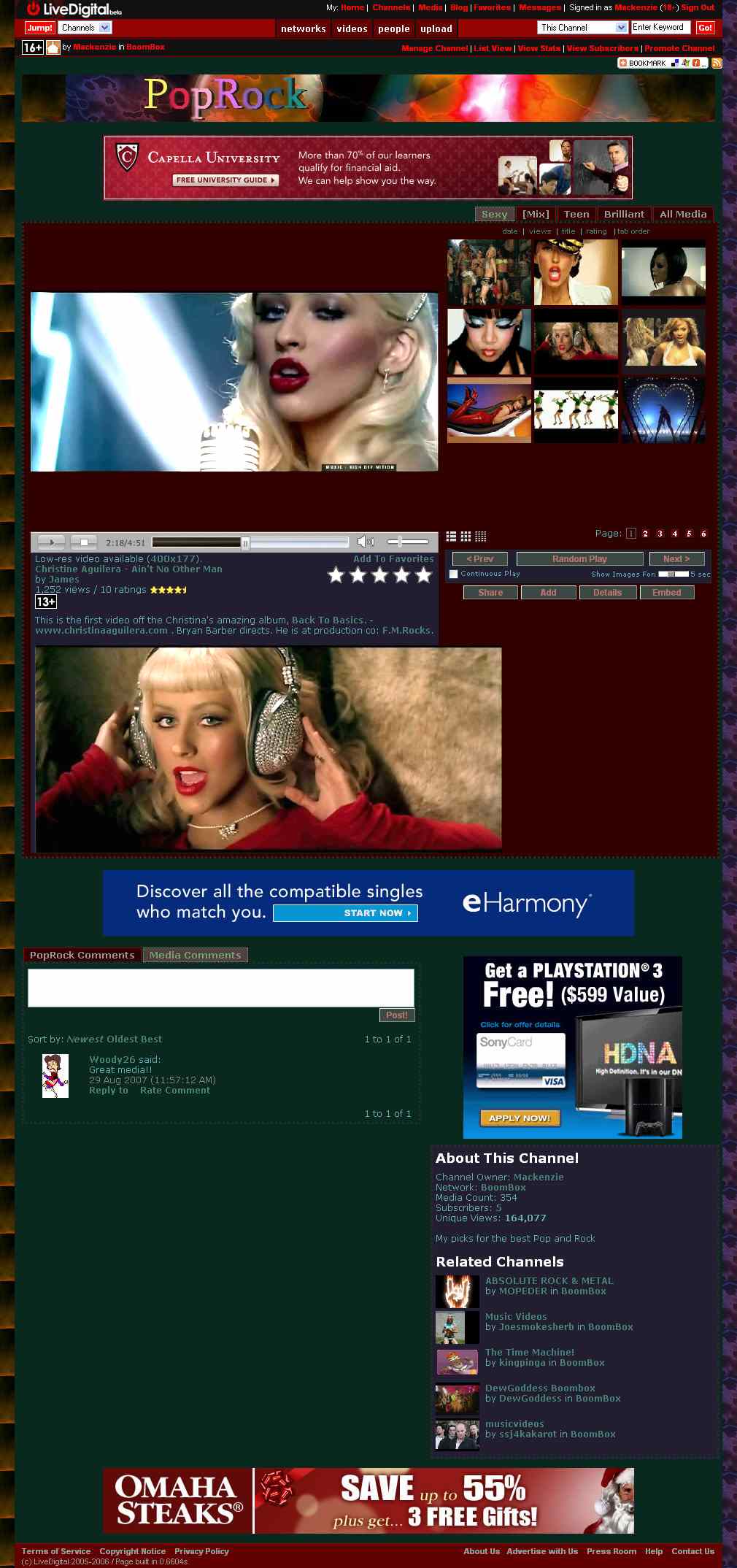Rate the video with fourth star
Screen dimensions: 737x1568
401,575
